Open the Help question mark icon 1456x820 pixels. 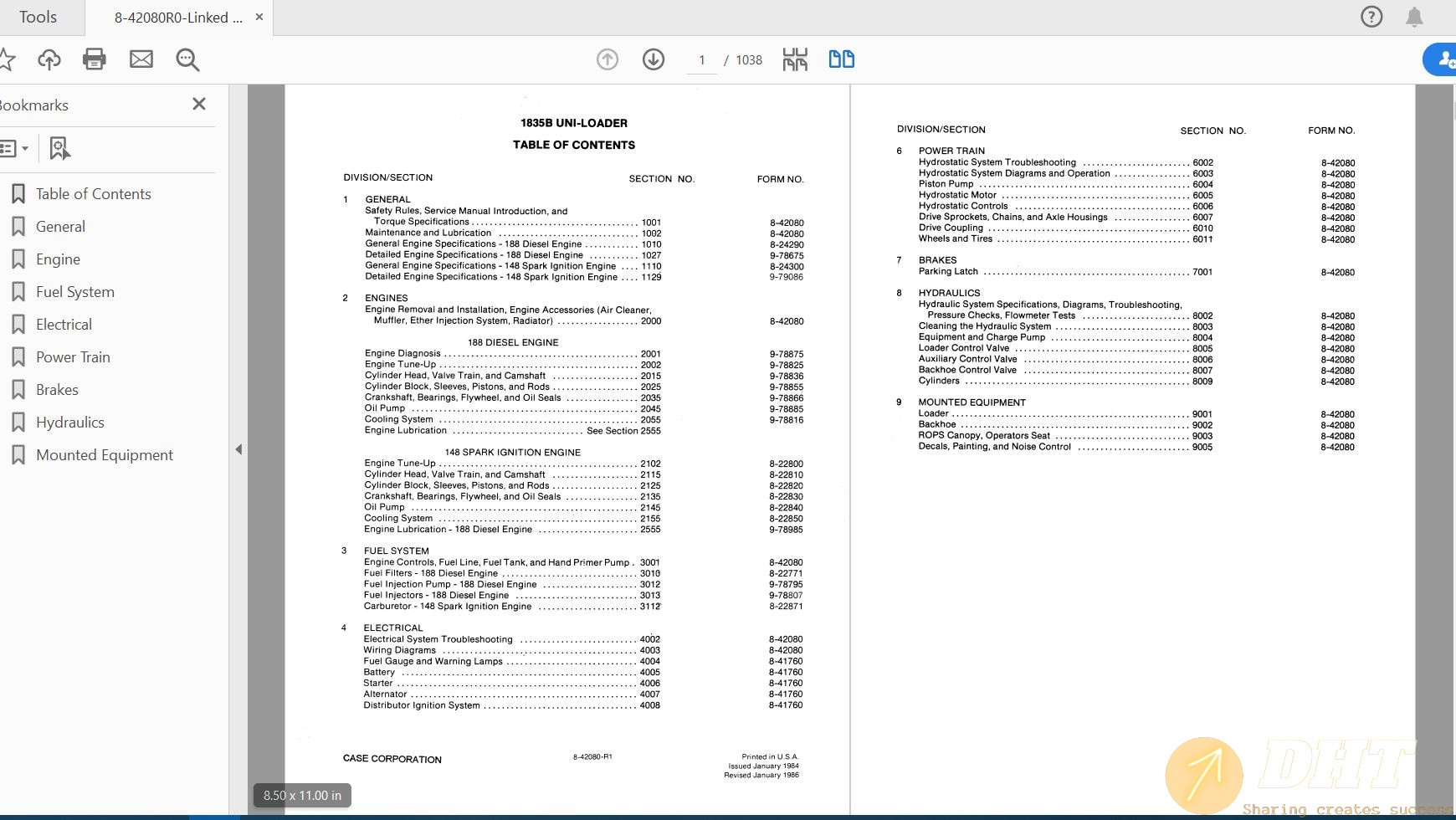pos(1371,17)
